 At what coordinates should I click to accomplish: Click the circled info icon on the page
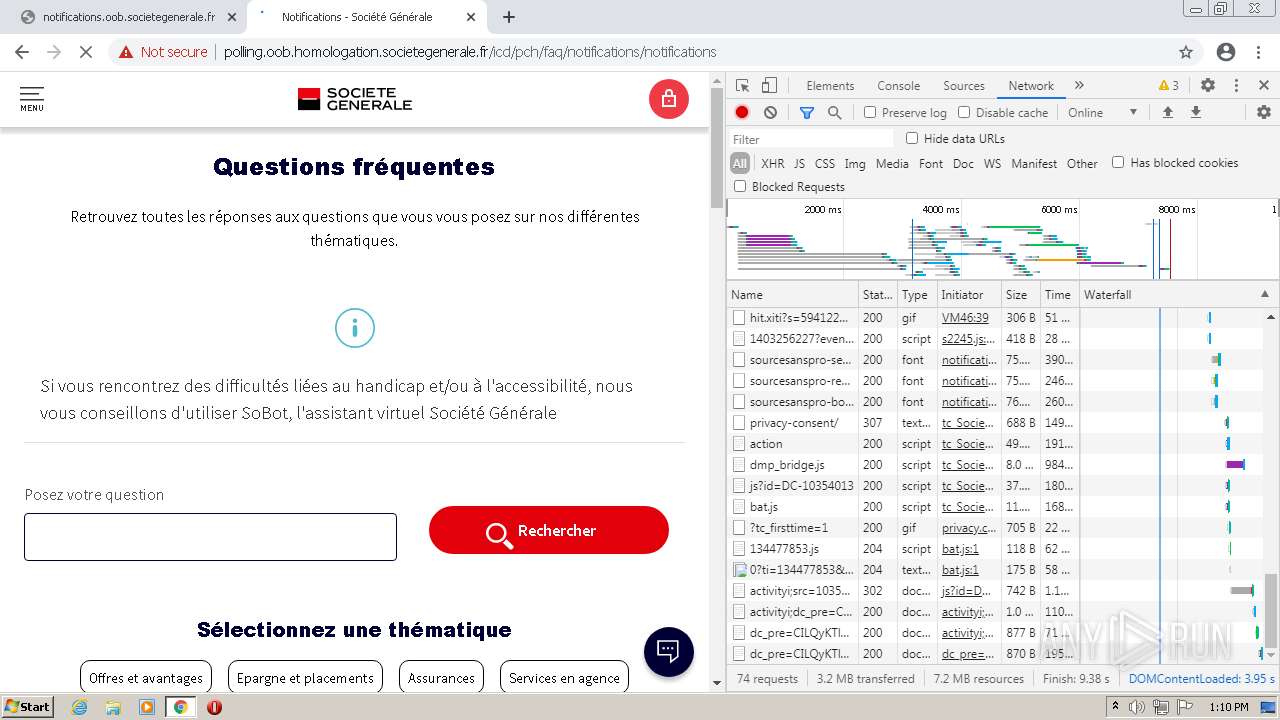point(354,328)
